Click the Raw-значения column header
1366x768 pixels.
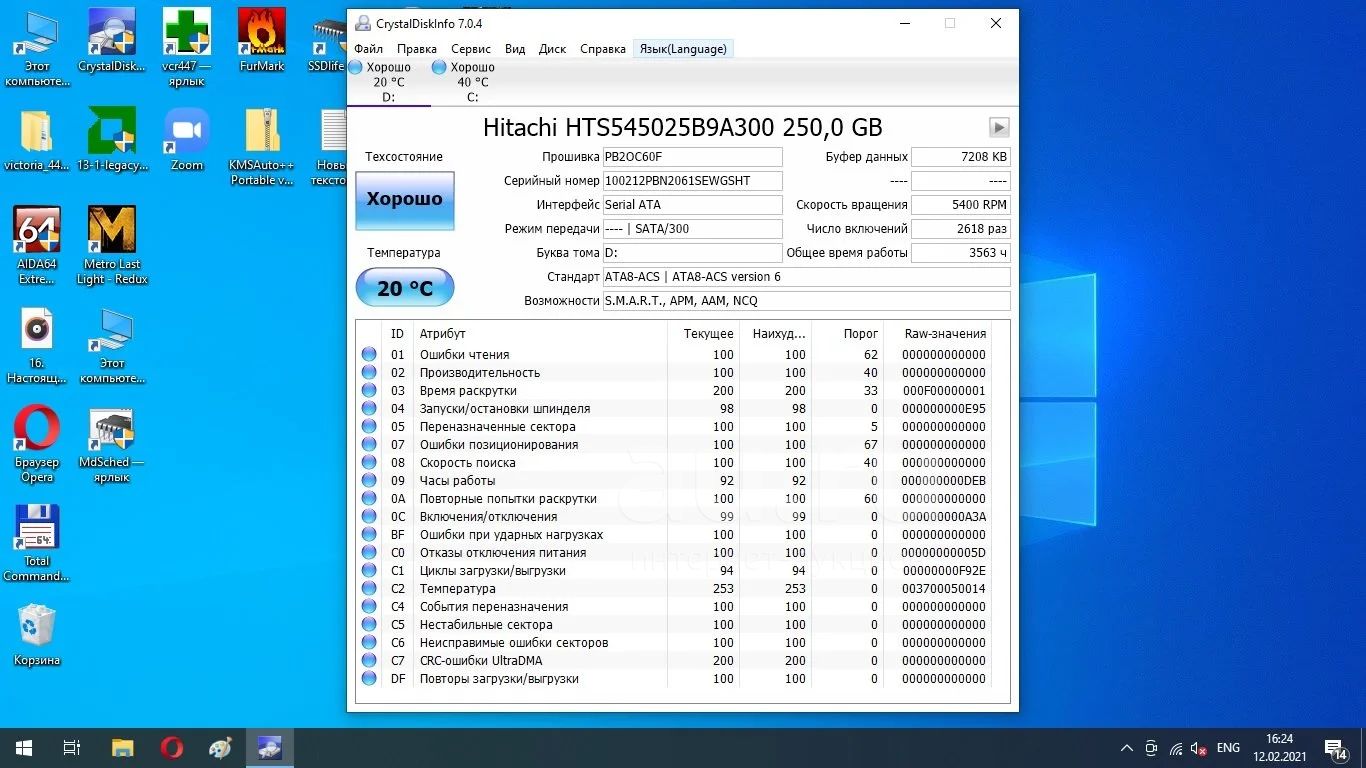945,334
